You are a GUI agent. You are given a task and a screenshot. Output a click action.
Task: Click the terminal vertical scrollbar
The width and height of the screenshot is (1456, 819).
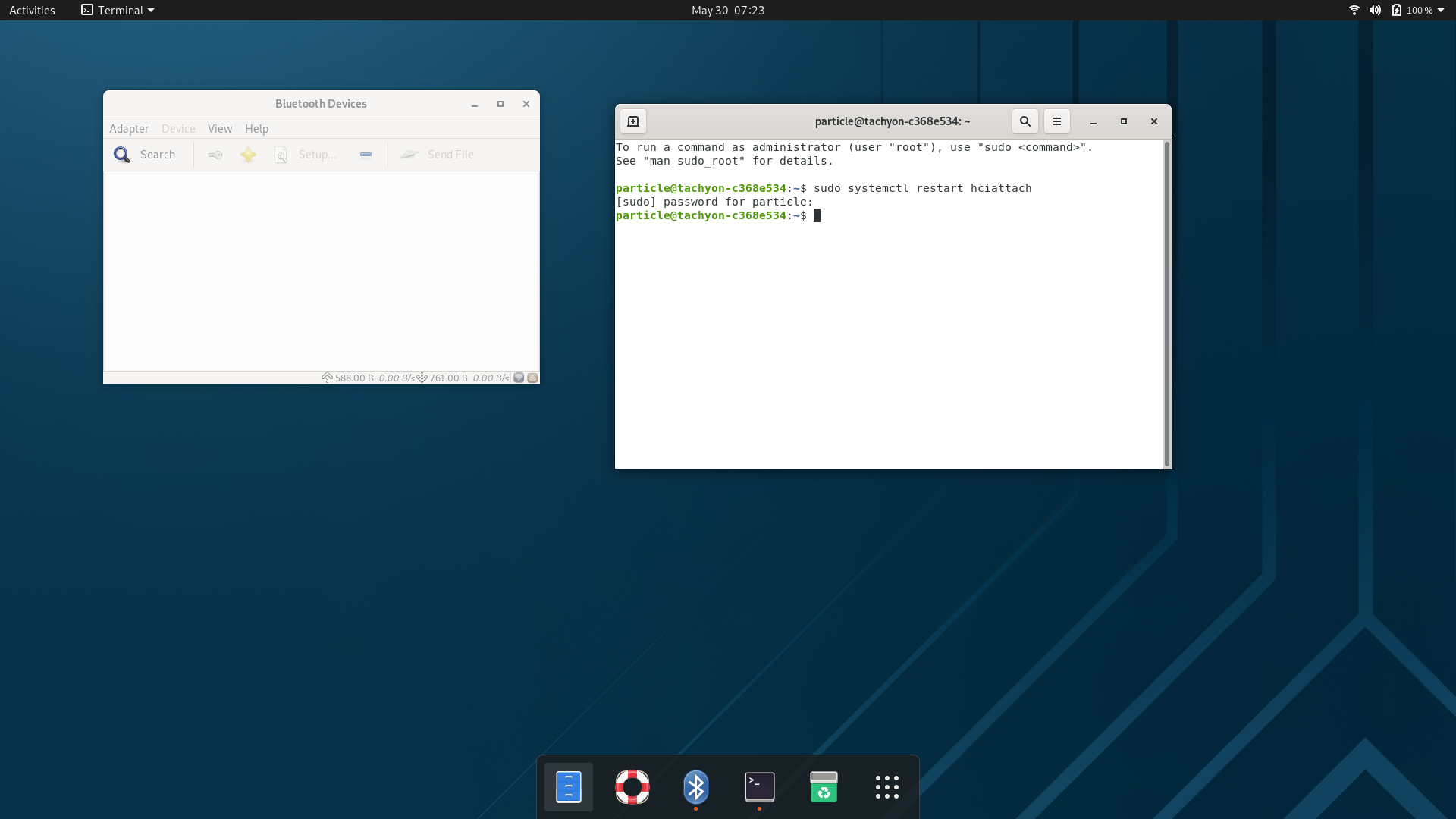pos(1166,303)
